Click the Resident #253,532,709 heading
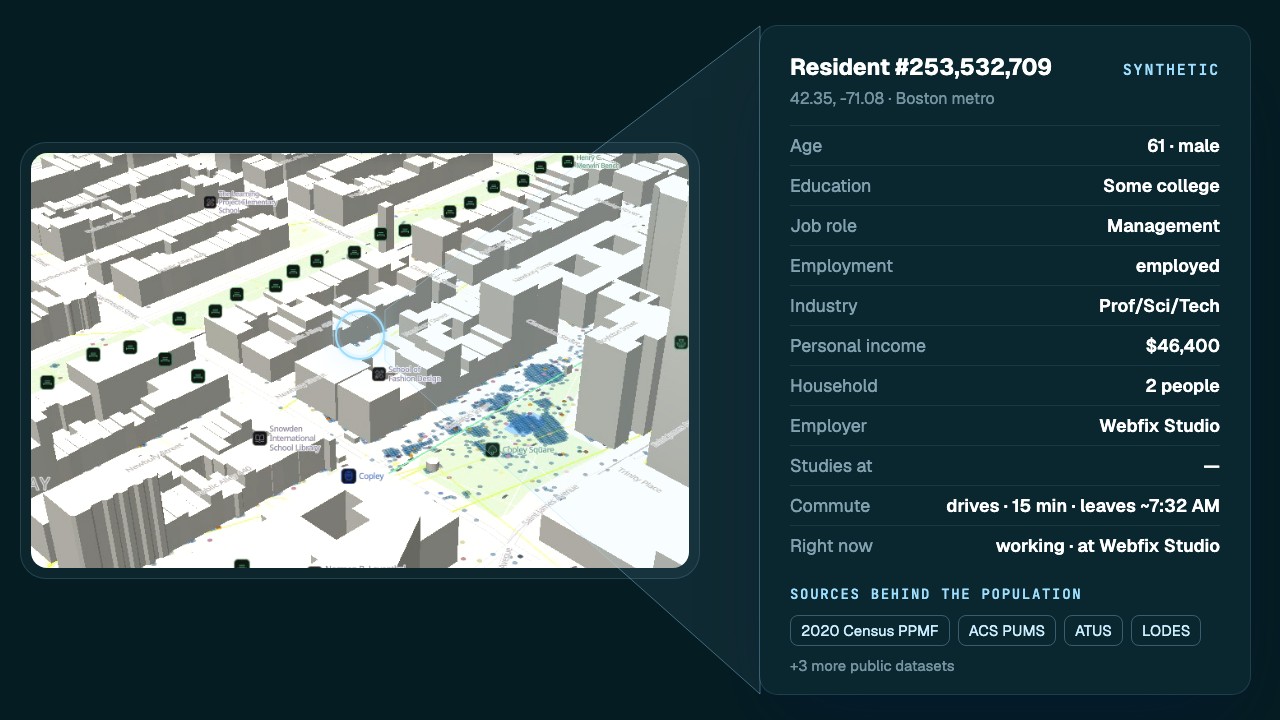Viewport: 1280px width, 720px height. [921, 67]
